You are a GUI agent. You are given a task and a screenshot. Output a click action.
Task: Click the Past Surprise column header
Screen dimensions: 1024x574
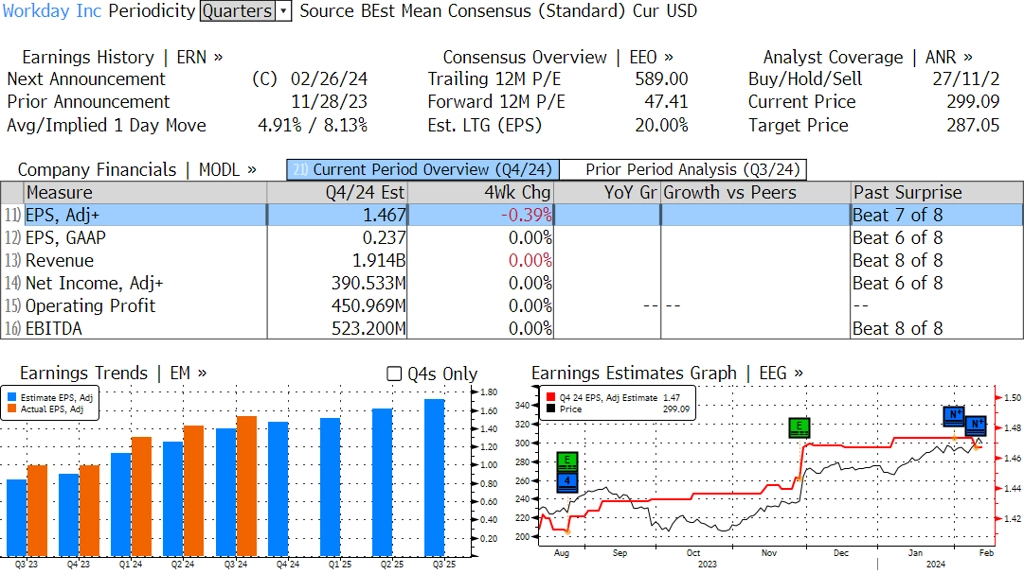tap(937, 193)
